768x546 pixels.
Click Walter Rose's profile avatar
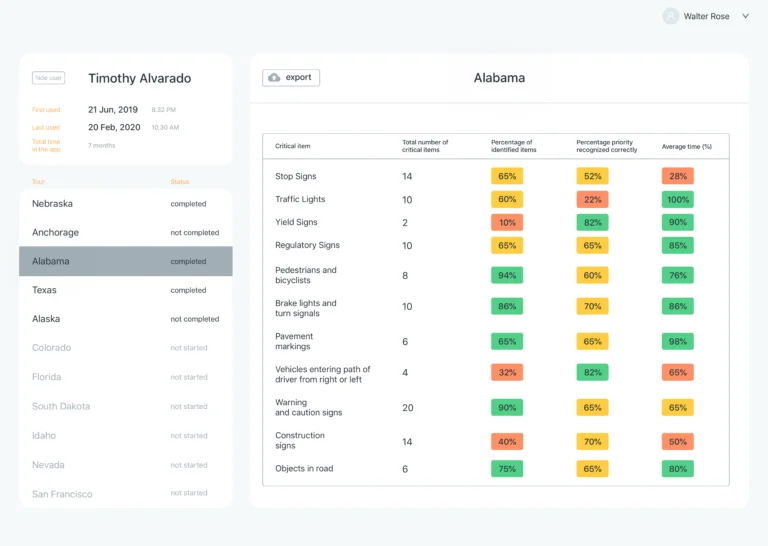(670, 16)
